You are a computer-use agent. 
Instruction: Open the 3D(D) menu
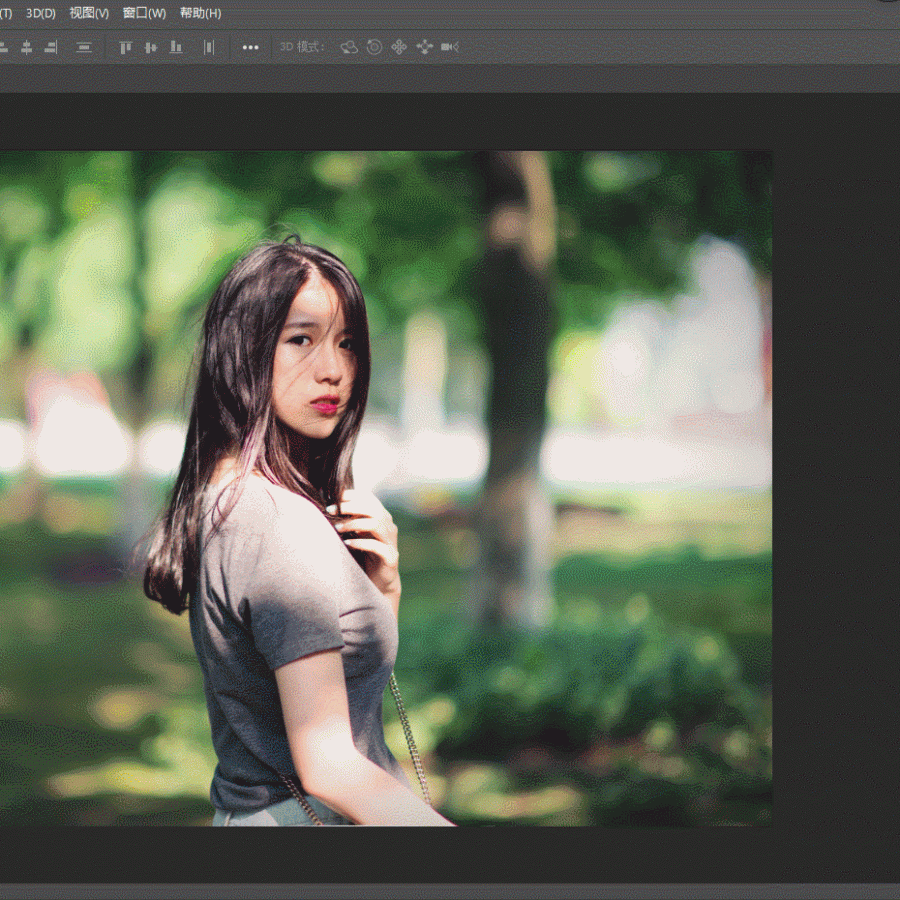(41, 13)
